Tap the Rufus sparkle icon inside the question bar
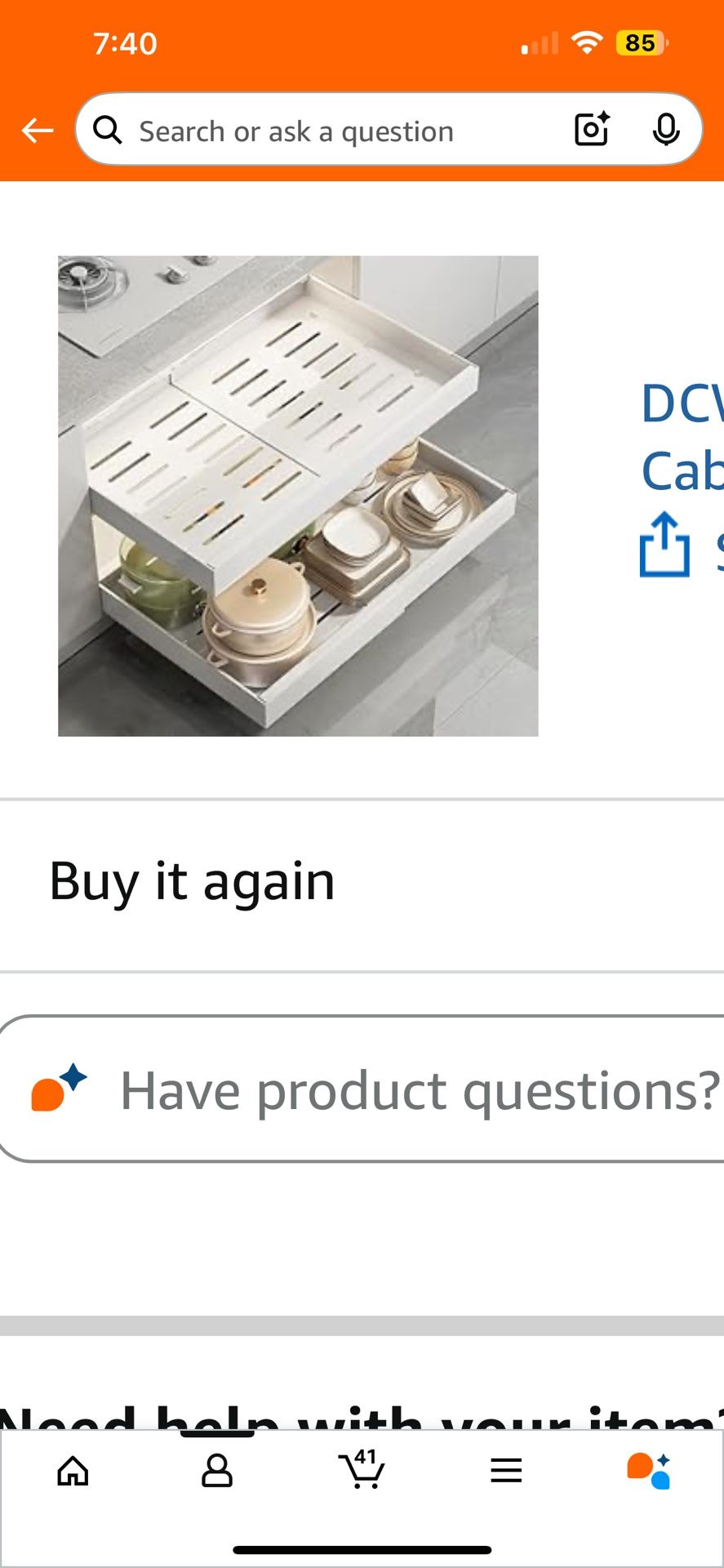Screen dimensions: 724x1568 pyautogui.click(x=59, y=1089)
